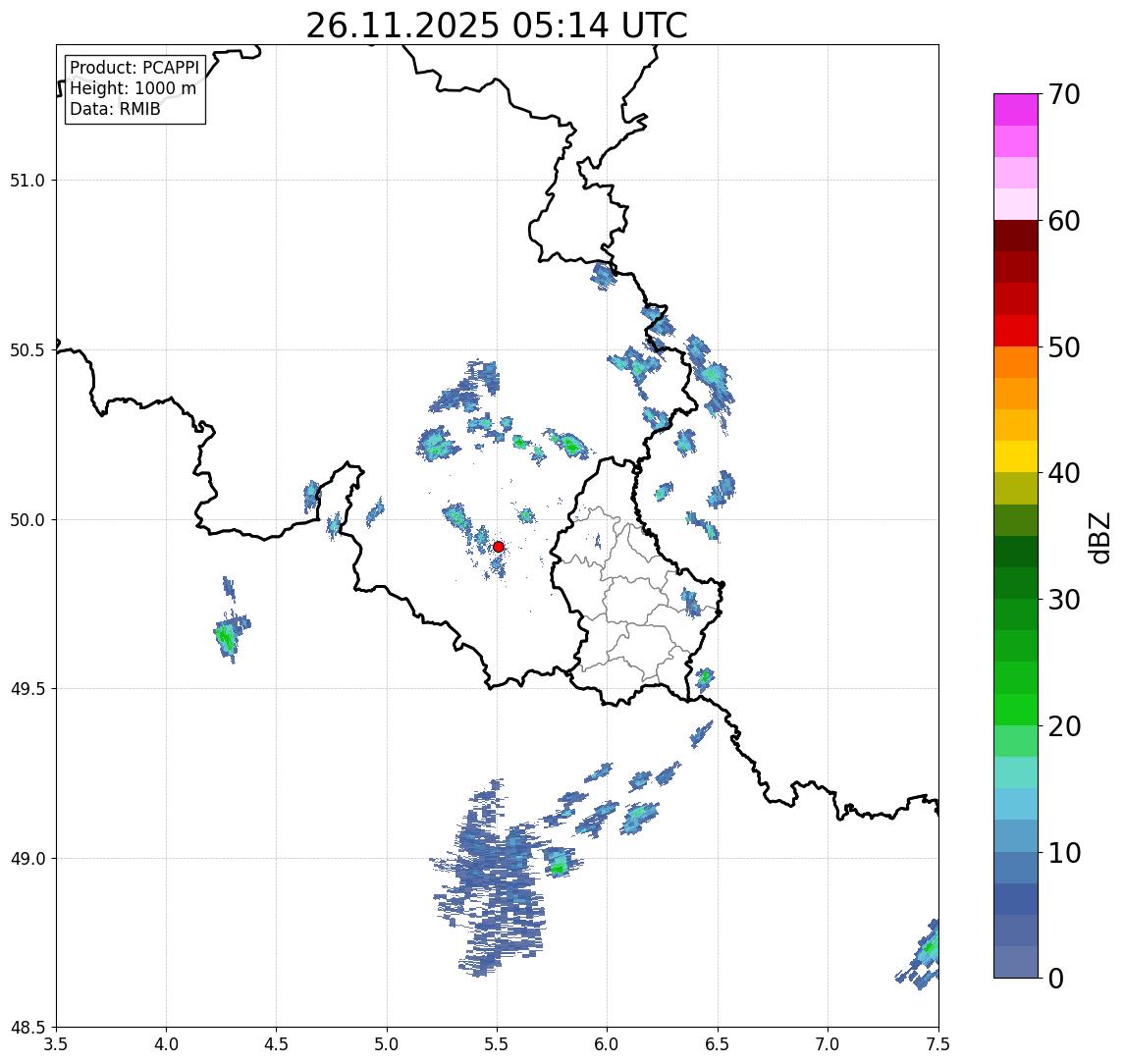Click the longitude axis label 4.0
Viewport: 1124px width, 1064px height.
coord(166,1044)
